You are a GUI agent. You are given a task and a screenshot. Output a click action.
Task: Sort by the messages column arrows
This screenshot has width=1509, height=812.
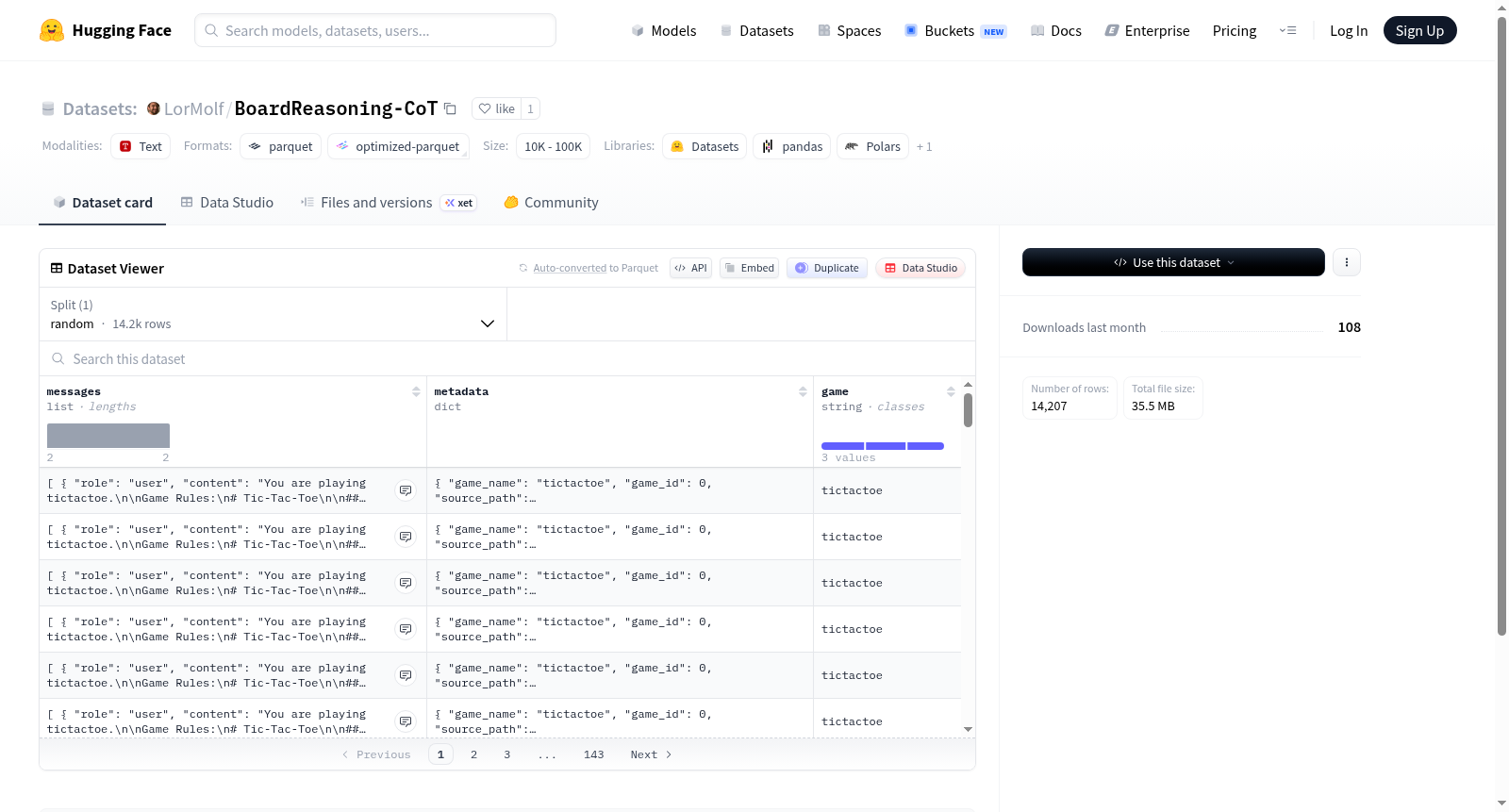tap(416, 391)
